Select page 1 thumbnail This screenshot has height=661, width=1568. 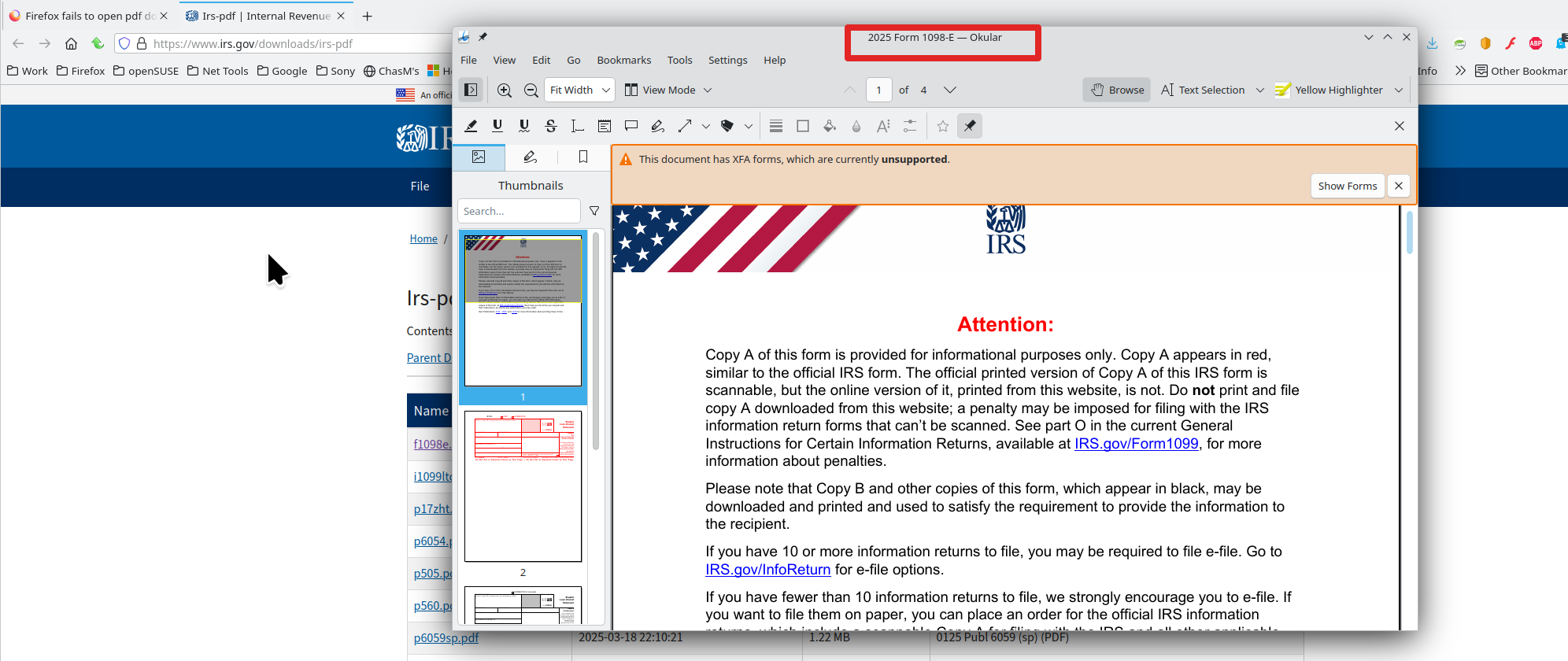coord(523,310)
